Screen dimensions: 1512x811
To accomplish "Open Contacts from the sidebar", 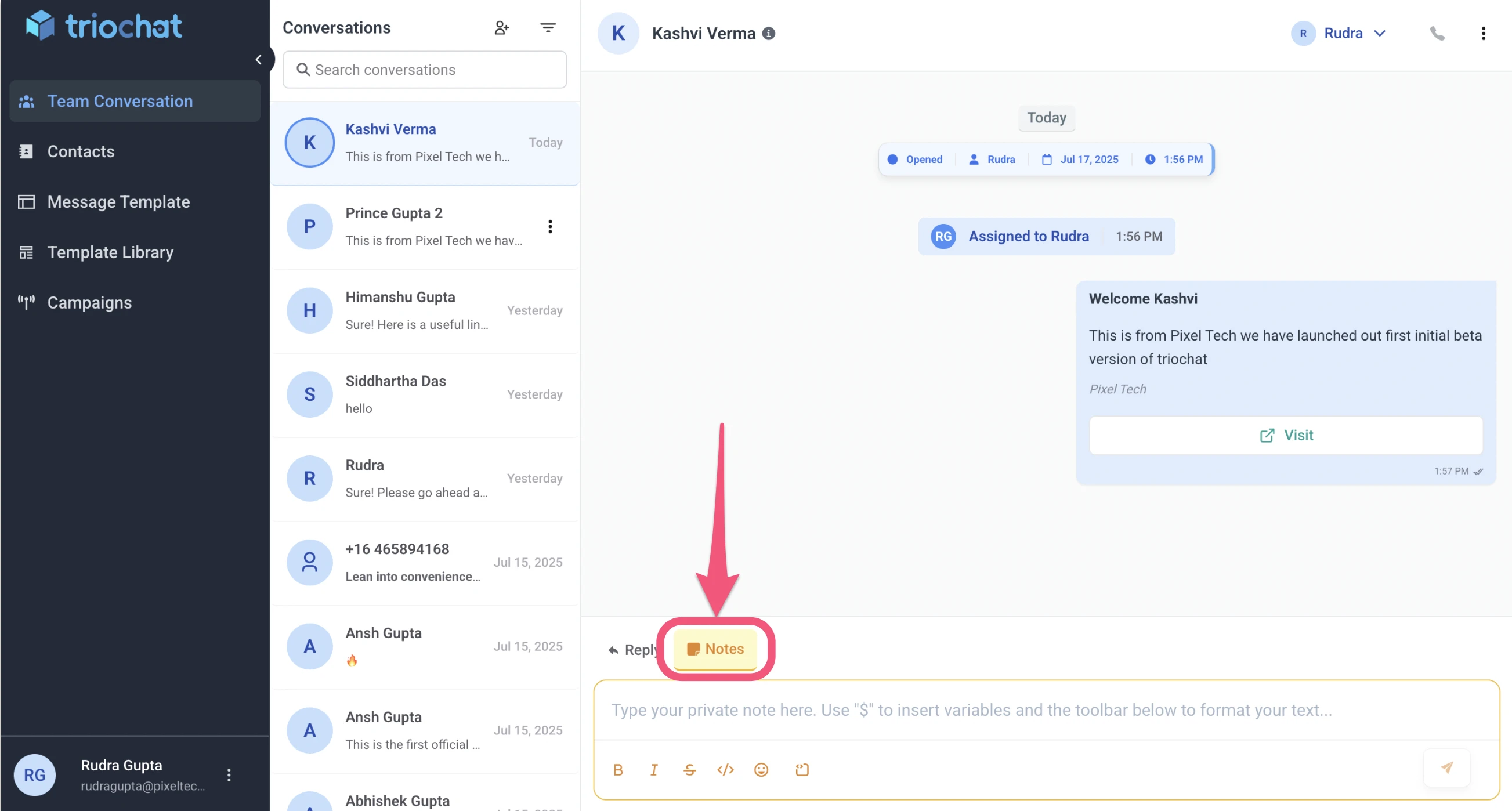I will 81,151.
